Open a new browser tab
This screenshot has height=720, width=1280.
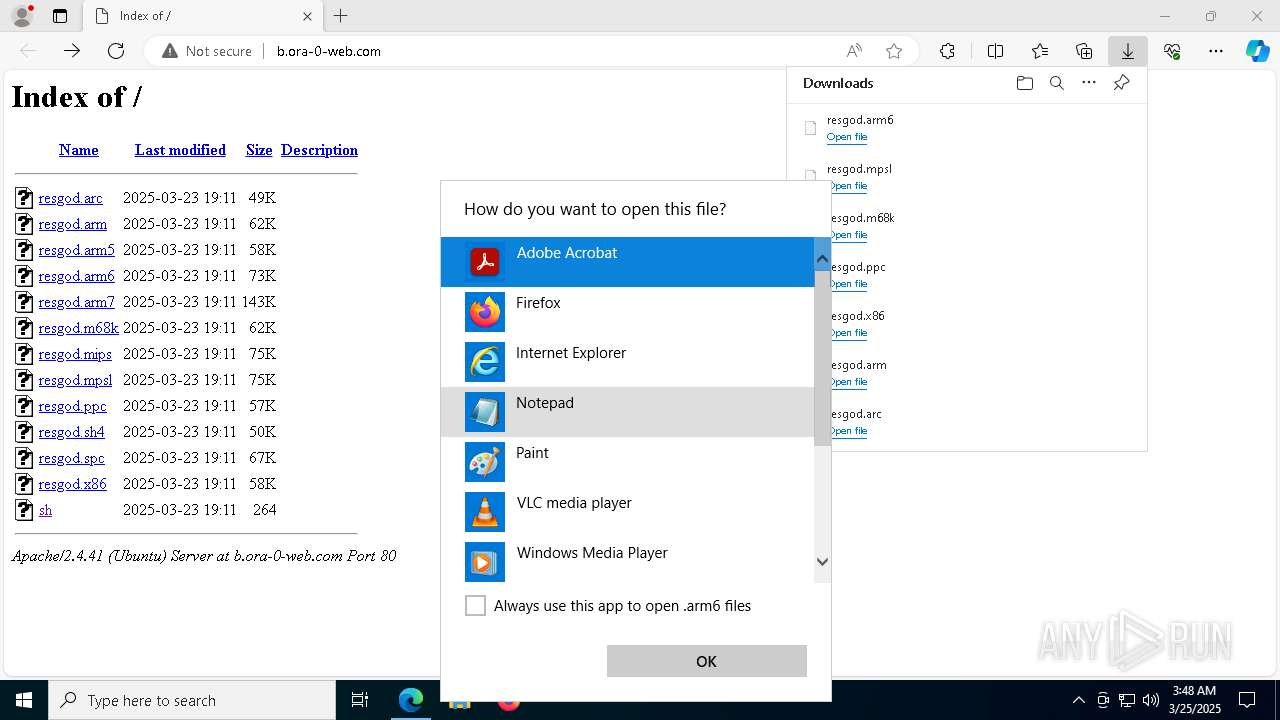[x=341, y=16]
